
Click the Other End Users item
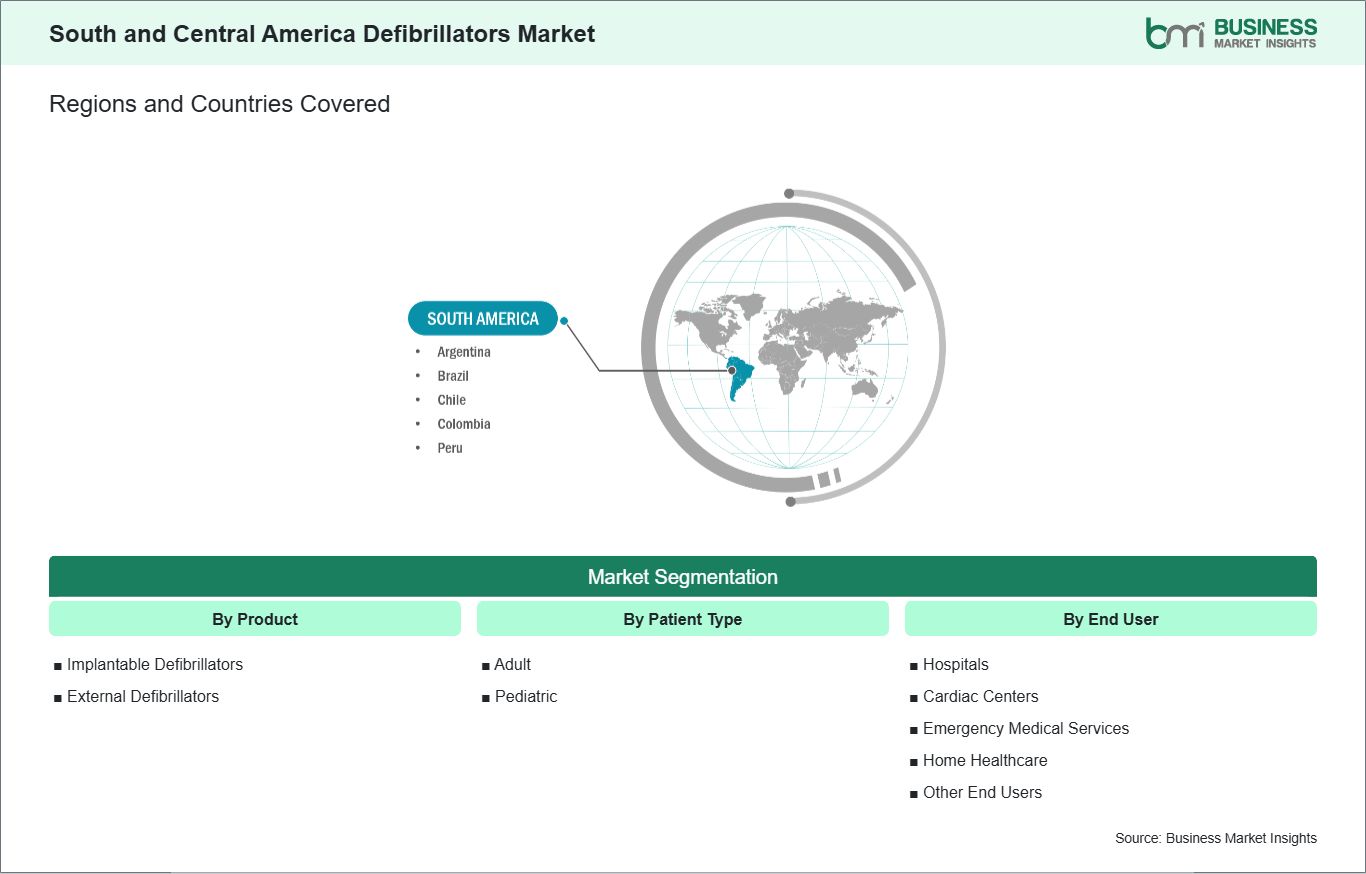pos(982,792)
